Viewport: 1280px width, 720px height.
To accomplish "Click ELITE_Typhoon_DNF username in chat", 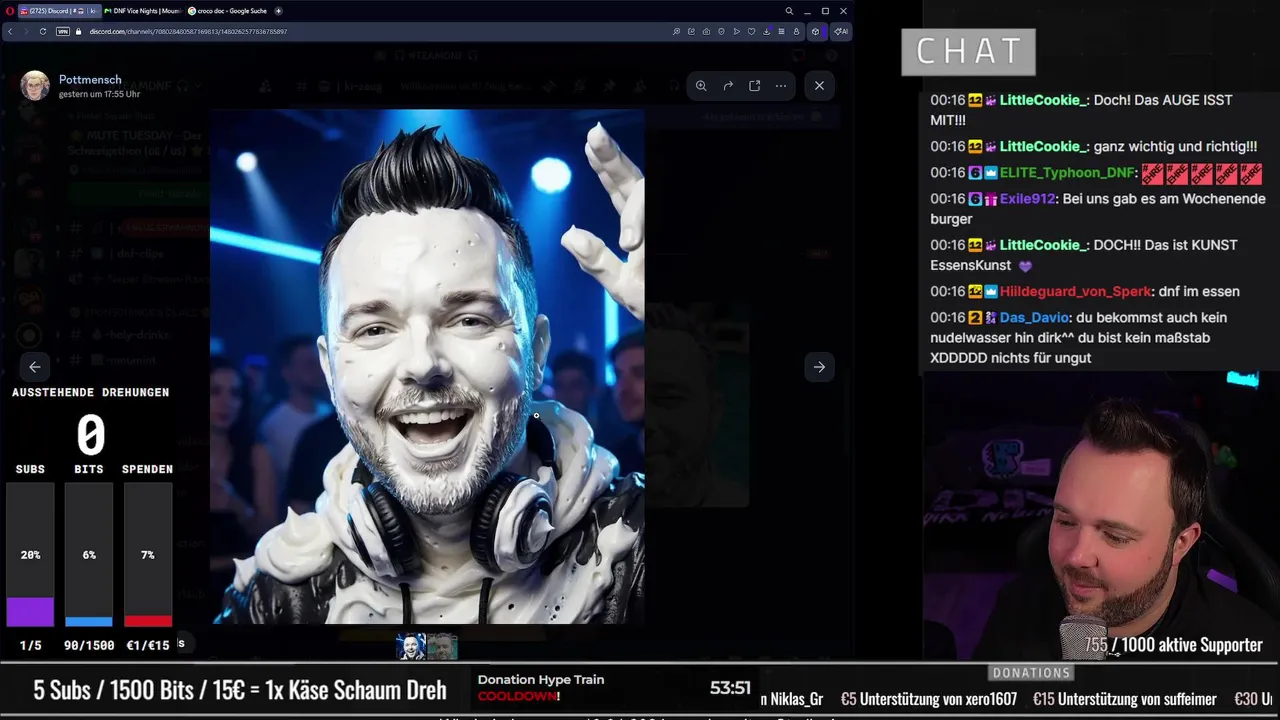I will 1068,173.
